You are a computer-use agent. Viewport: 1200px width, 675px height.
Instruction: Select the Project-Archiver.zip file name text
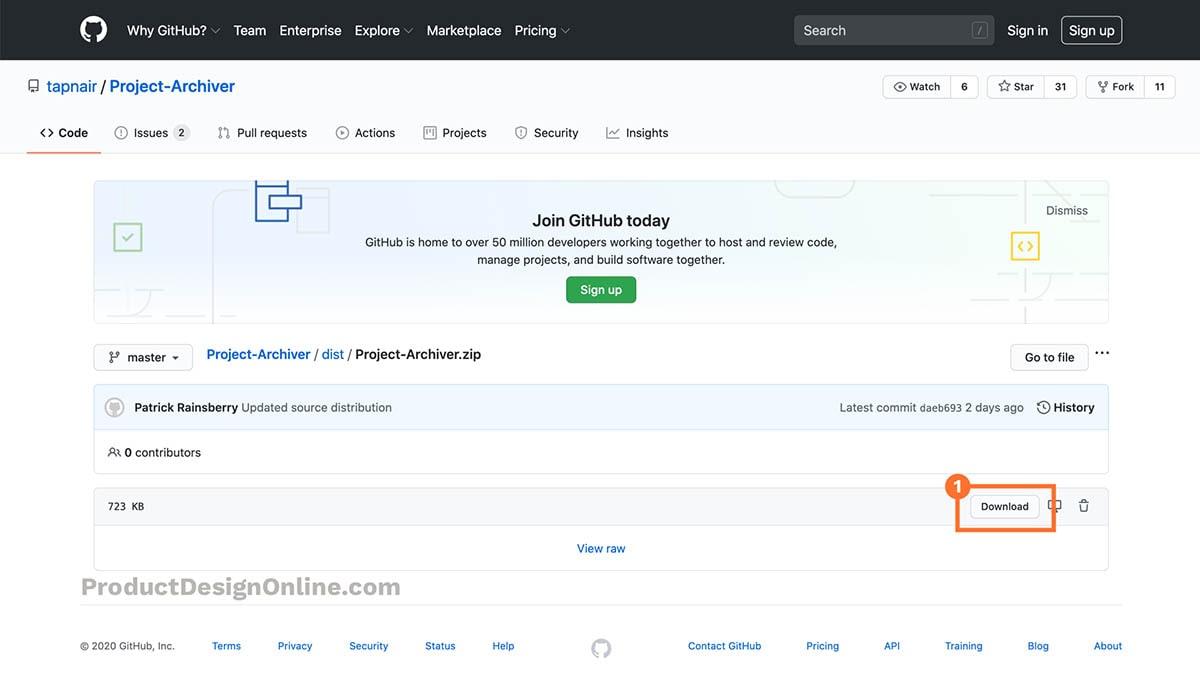[x=418, y=354]
